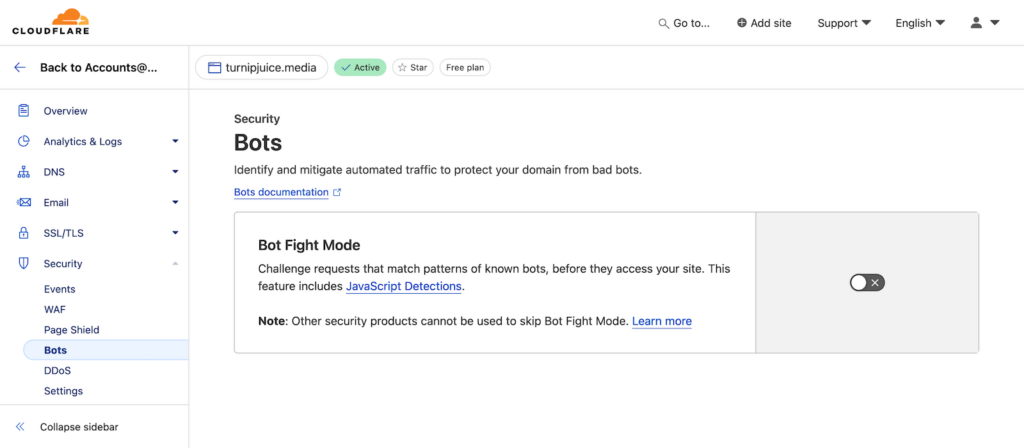
Task: Click the collapse sidebar double-chevron icon
Action: (20, 426)
